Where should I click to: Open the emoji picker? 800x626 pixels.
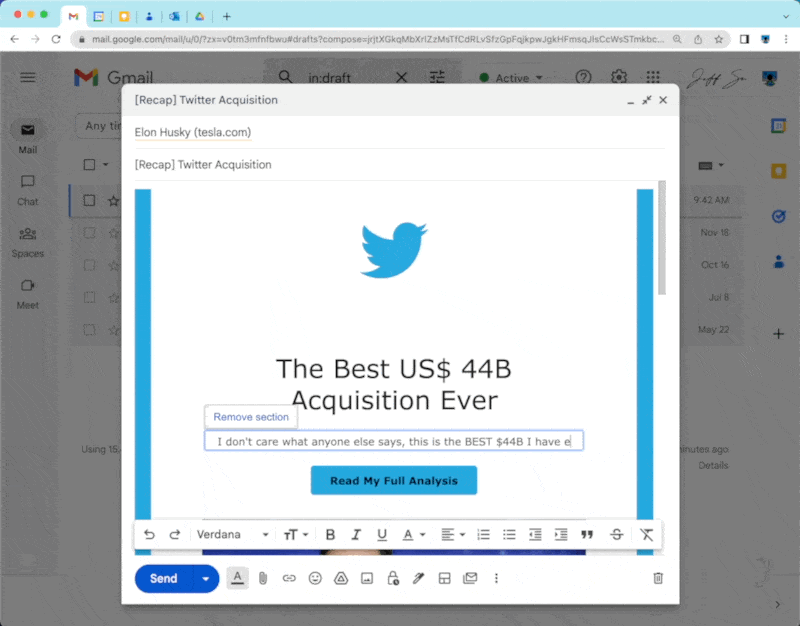tap(315, 578)
